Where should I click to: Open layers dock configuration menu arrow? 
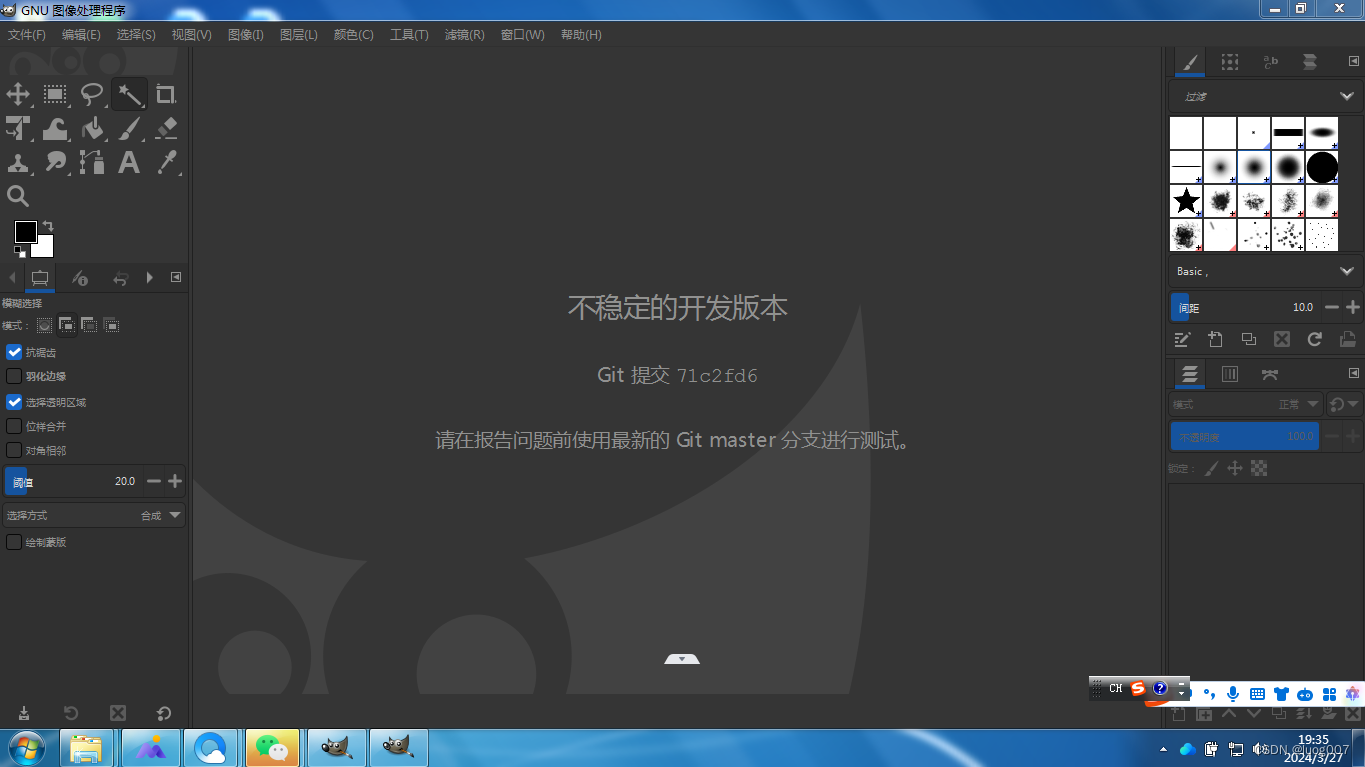pyautogui.click(x=1354, y=373)
